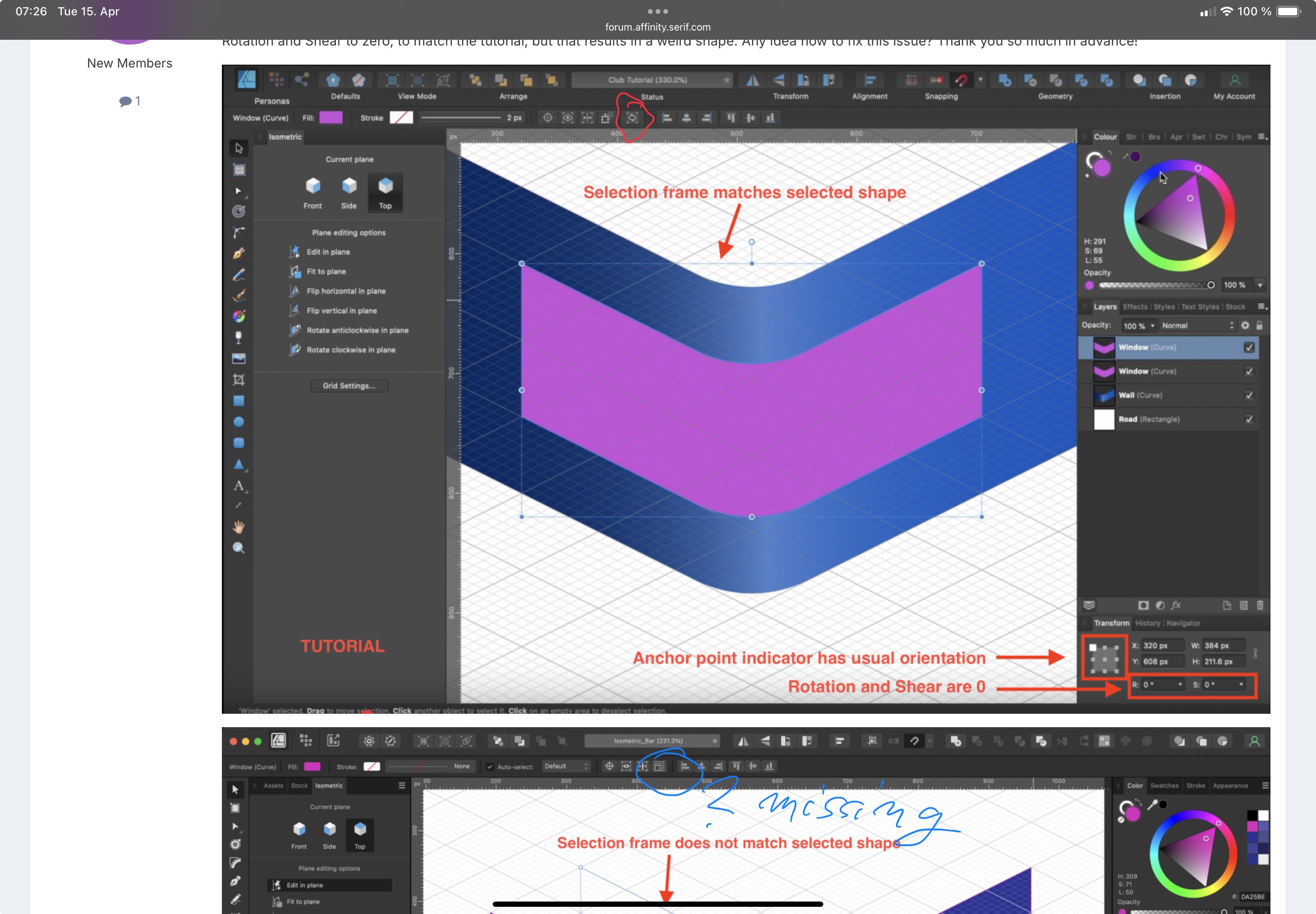Toggle visibility checkbox of Road (Rectangle) layer

tap(1249, 420)
